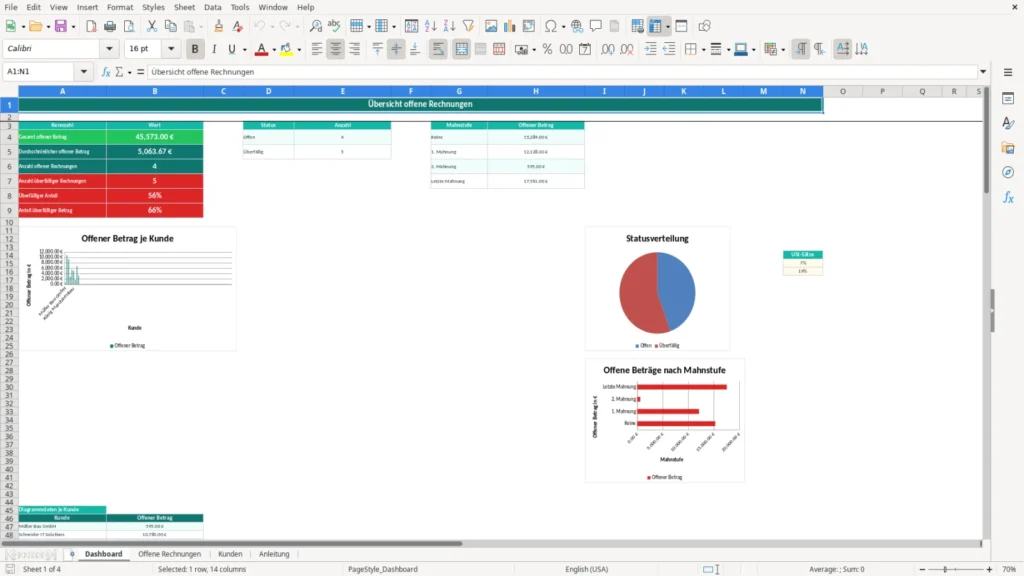Screen dimensions: 1024x576
Task: Click the zoom slider handle
Action: click(945, 569)
